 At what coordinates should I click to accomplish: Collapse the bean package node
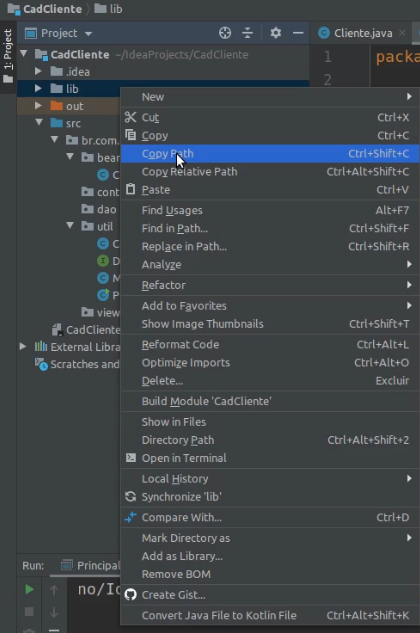(x=70, y=157)
